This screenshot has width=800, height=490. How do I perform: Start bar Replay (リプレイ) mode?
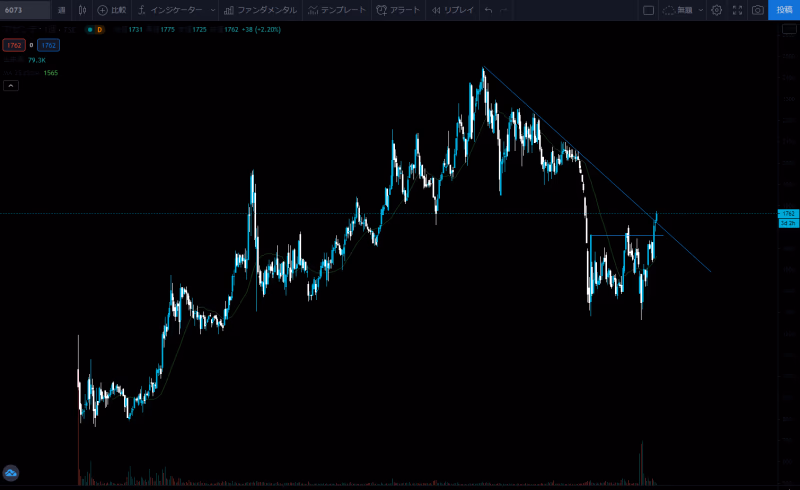click(451, 10)
